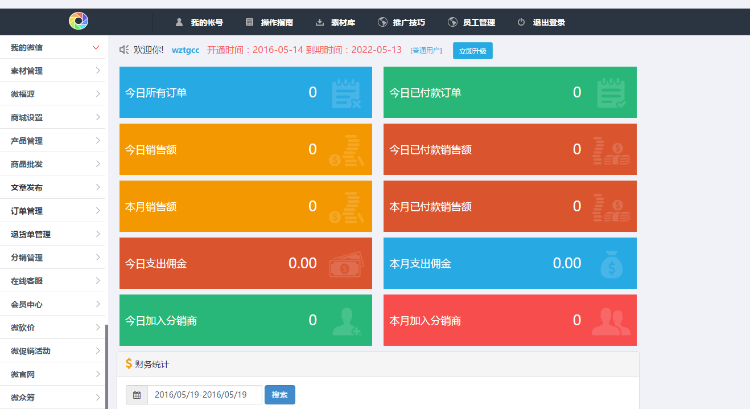Click the colorful logo in the top bar
Viewport: 750px width, 409px height.
click(x=78, y=21)
